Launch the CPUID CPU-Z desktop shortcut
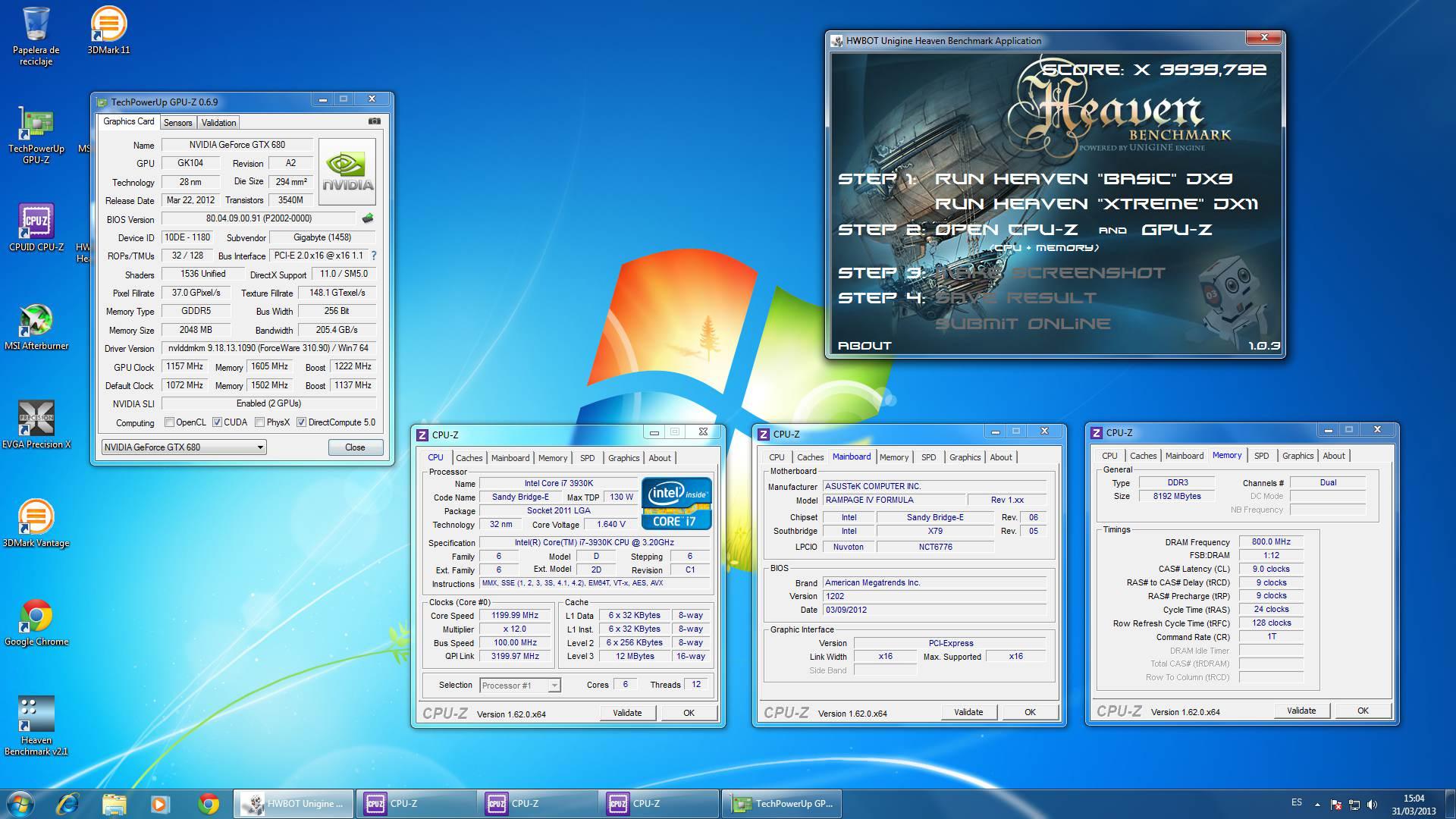1456x819 pixels. click(x=36, y=227)
